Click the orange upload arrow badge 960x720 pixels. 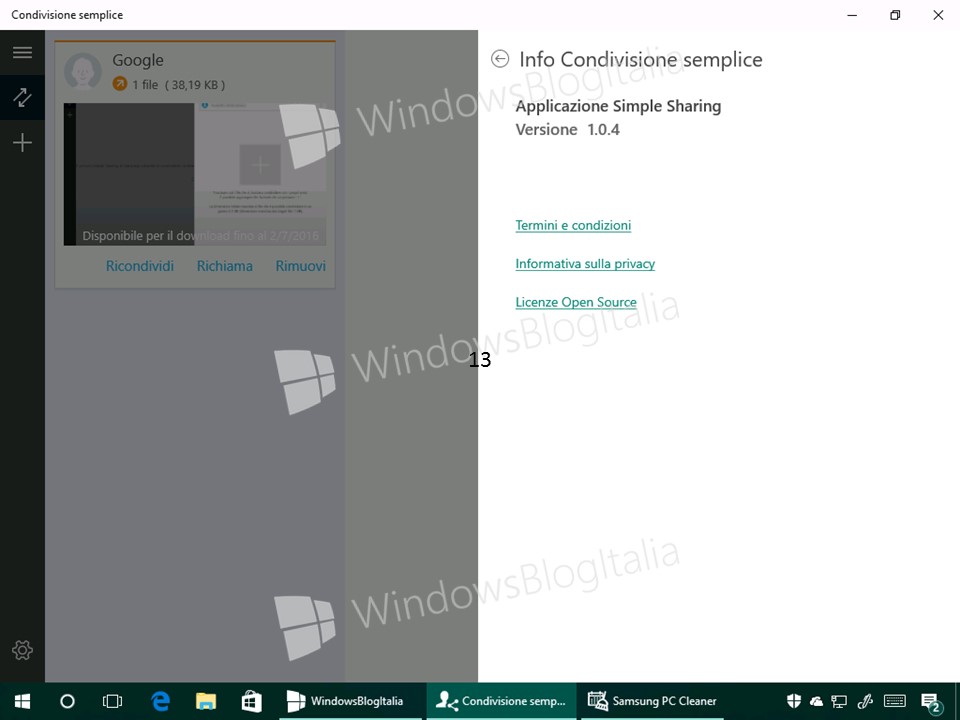click(119, 84)
